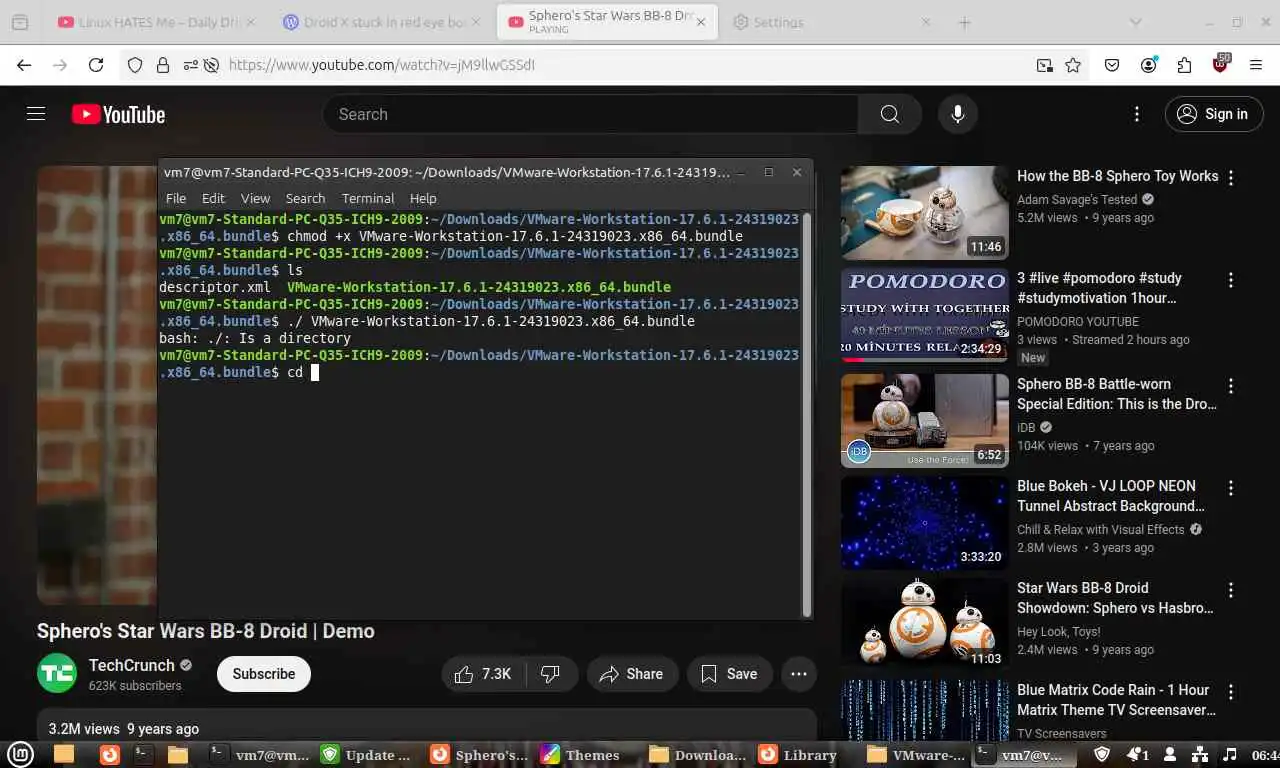
Task: Open the notifications bell in system tray
Action: (x=1138, y=755)
